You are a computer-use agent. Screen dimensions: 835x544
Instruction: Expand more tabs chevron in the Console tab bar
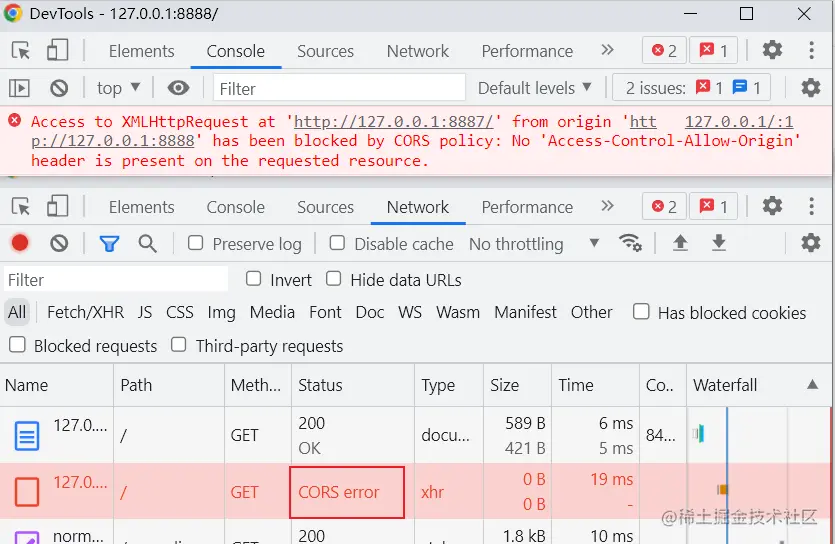pos(607,50)
